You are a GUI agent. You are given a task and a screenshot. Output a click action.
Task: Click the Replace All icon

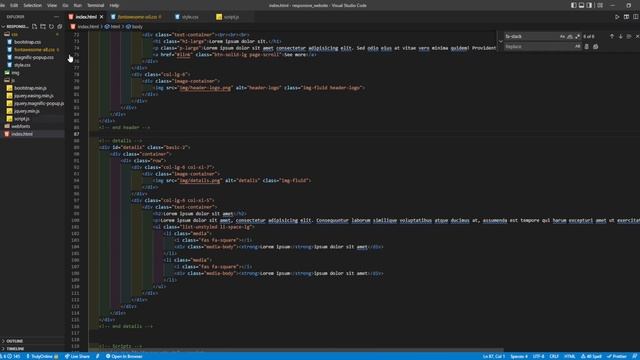[596, 47]
